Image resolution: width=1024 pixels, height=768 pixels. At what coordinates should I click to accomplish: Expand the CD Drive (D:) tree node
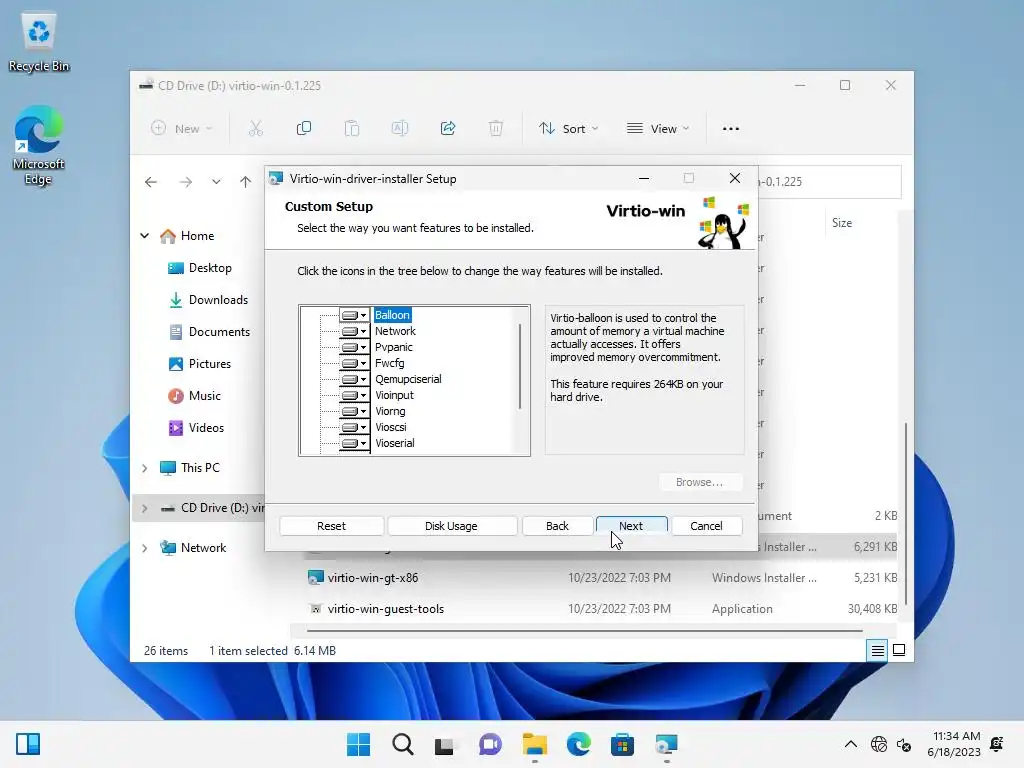coord(144,507)
